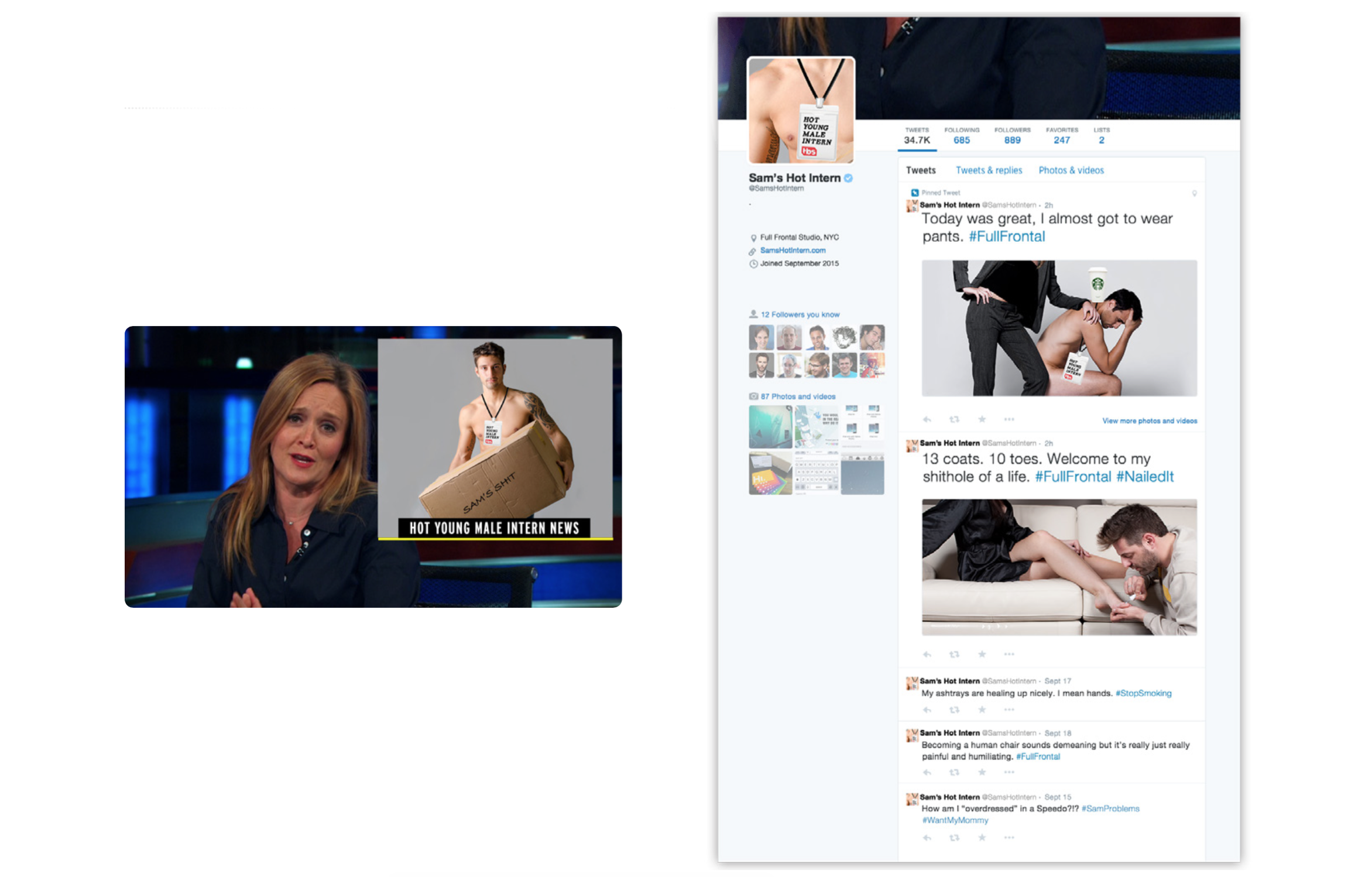Open more options on '13 coats' tweet
Viewport: 1372px width, 883px height.
point(1009,654)
